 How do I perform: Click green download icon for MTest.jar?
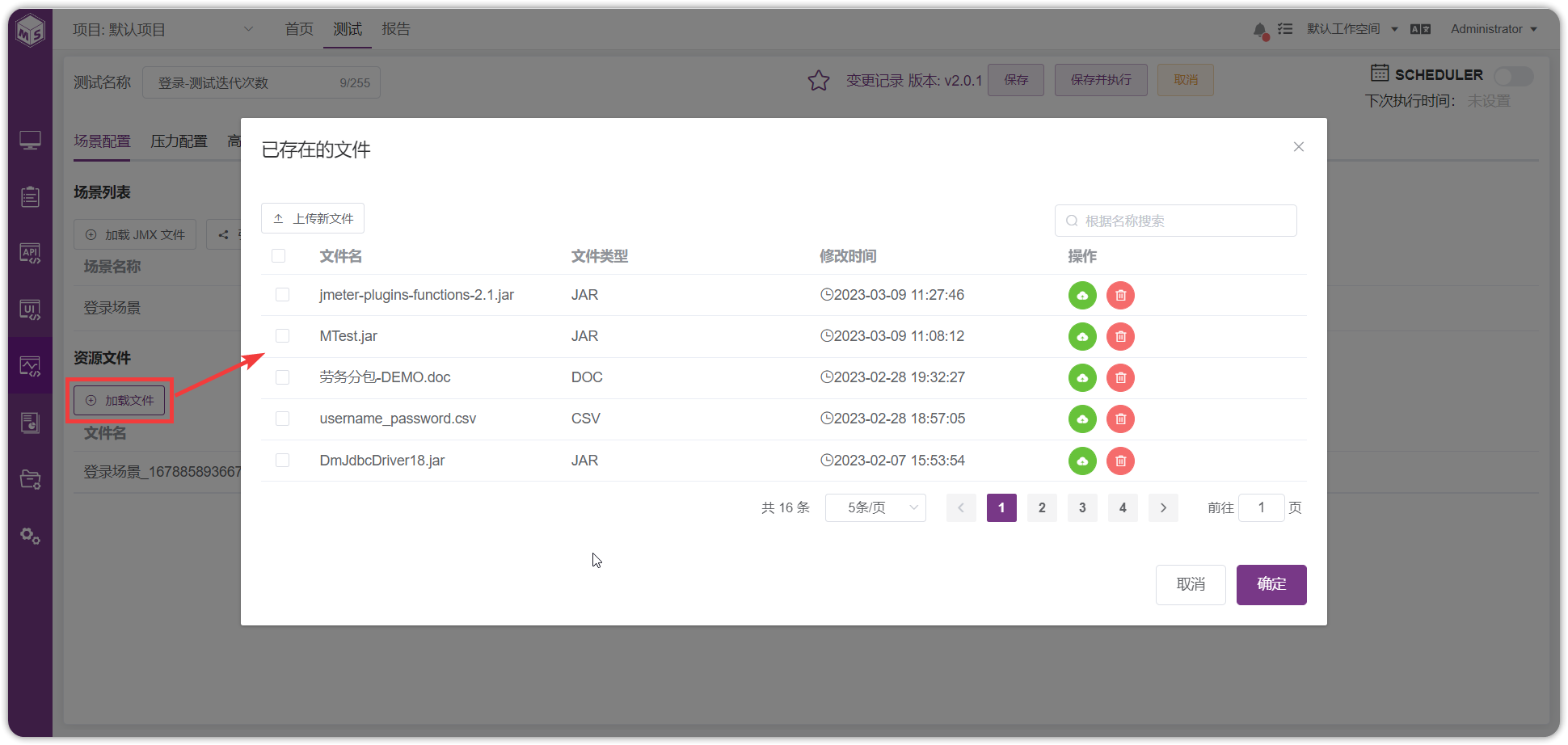coord(1082,337)
